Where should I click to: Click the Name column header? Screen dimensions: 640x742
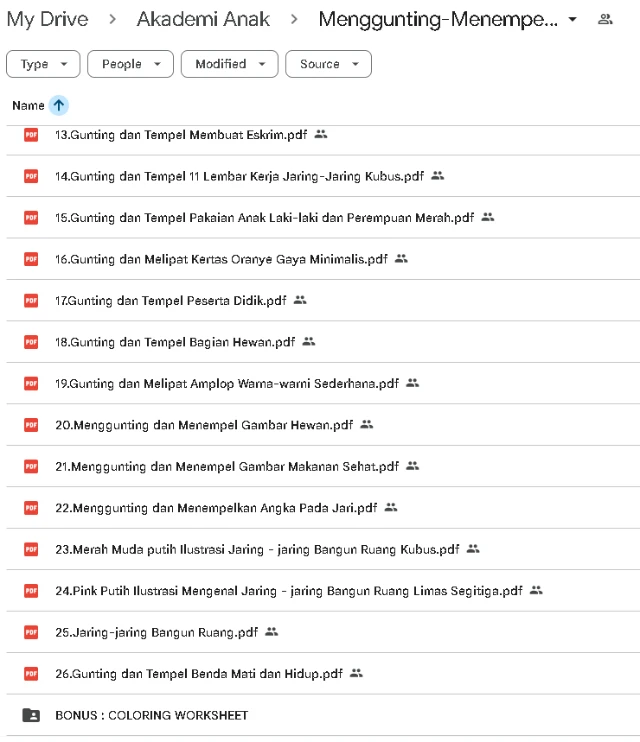(28, 105)
